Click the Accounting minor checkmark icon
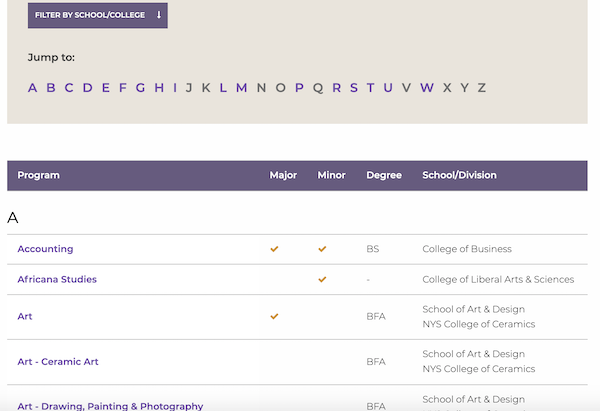 tap(322, 249)
